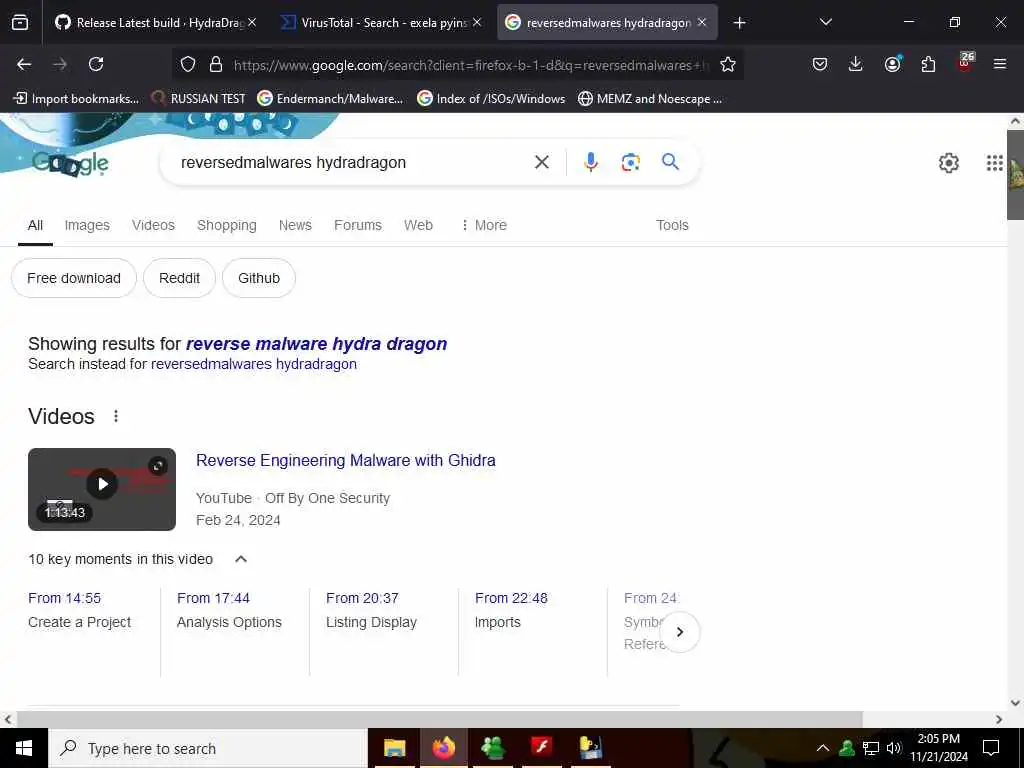
Task: Open the Windows Start menu
Action: coord(24,748)
